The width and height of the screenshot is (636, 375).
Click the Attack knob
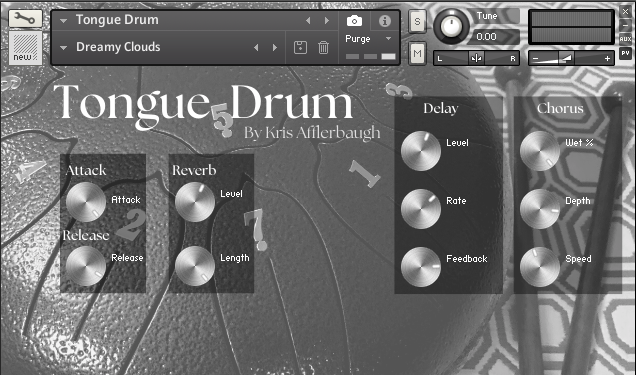(86, 202)
